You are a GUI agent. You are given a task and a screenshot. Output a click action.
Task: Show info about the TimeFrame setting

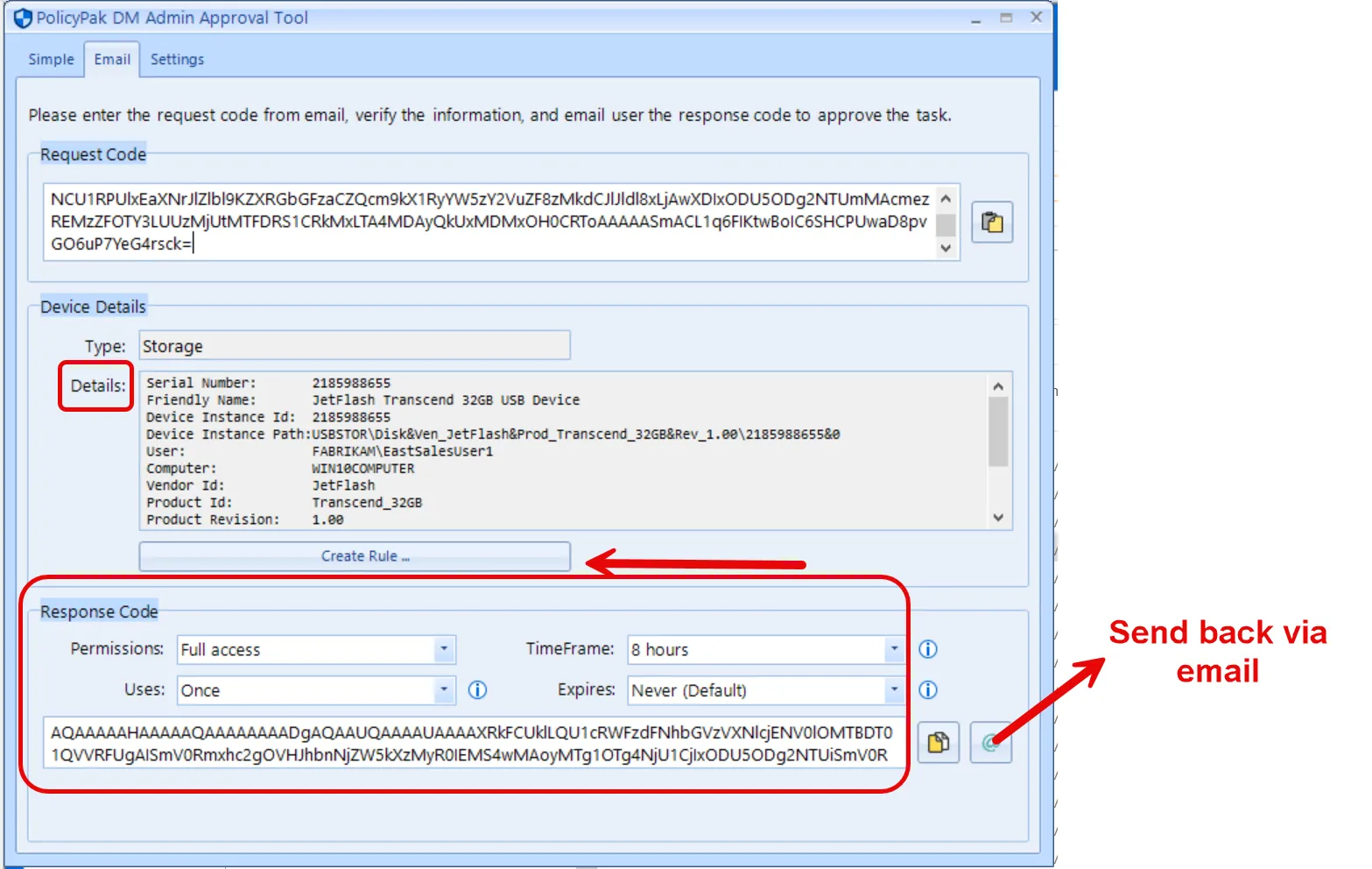click(928, 649)
